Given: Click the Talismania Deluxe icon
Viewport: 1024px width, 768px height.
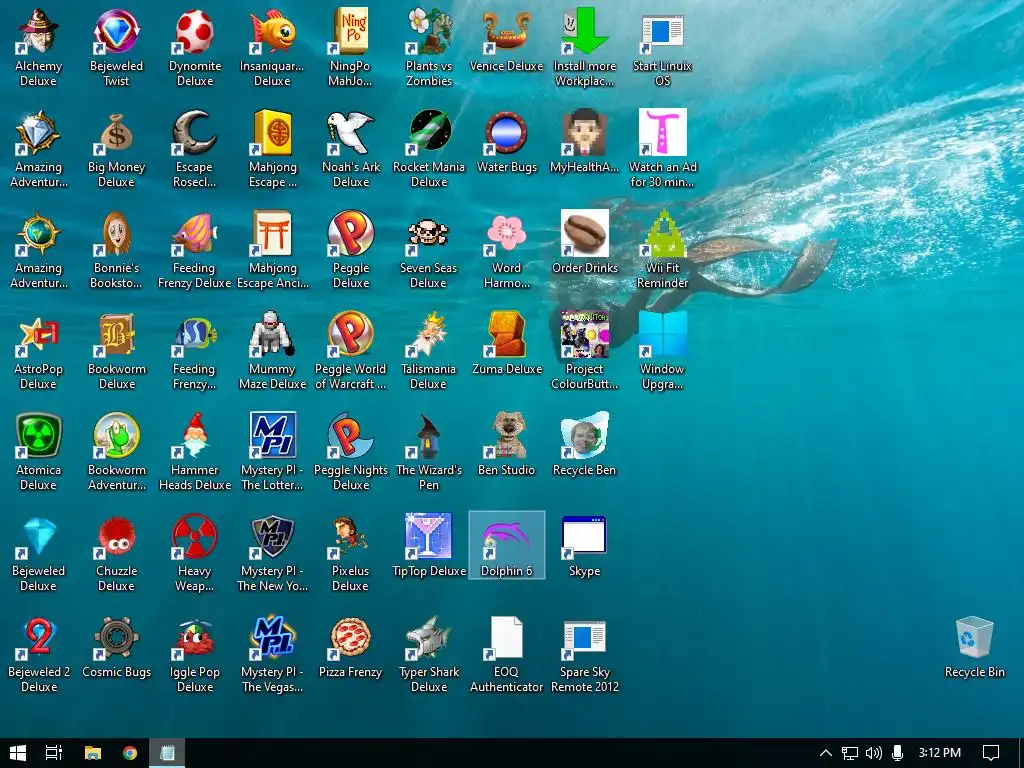Looking at the screenshot, I should (x=428, y=334).
